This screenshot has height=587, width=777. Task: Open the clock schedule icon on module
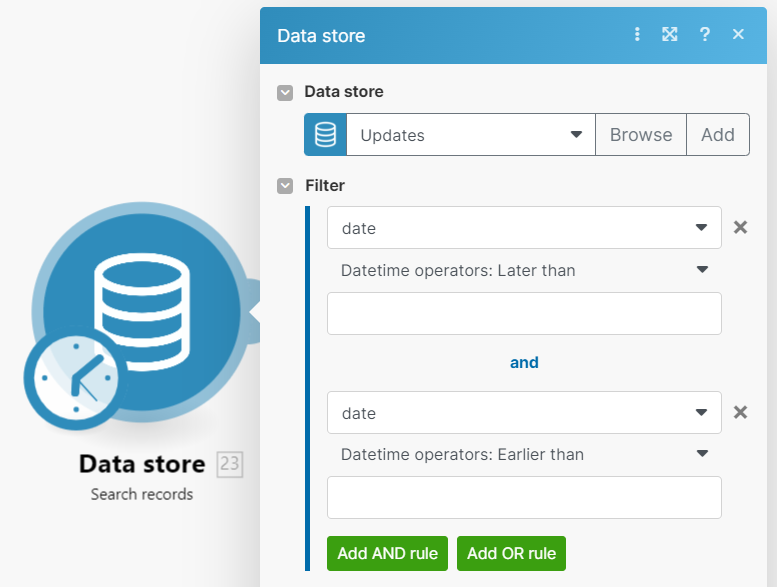(x=72, y=380)
